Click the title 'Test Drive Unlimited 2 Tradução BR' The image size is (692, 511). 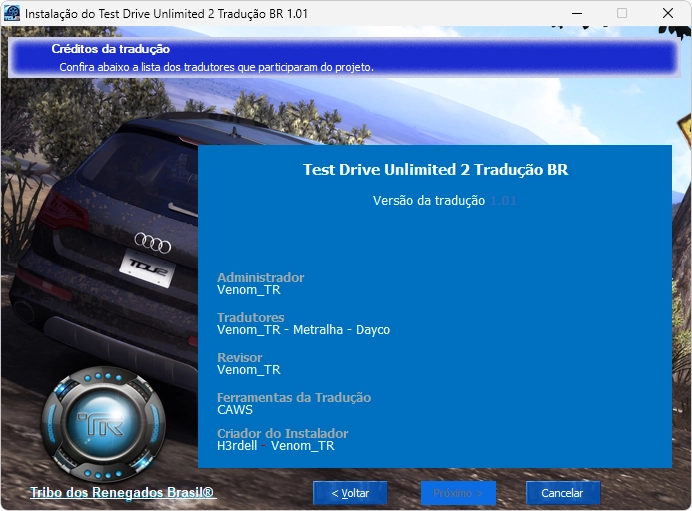[x=435, y=169]
